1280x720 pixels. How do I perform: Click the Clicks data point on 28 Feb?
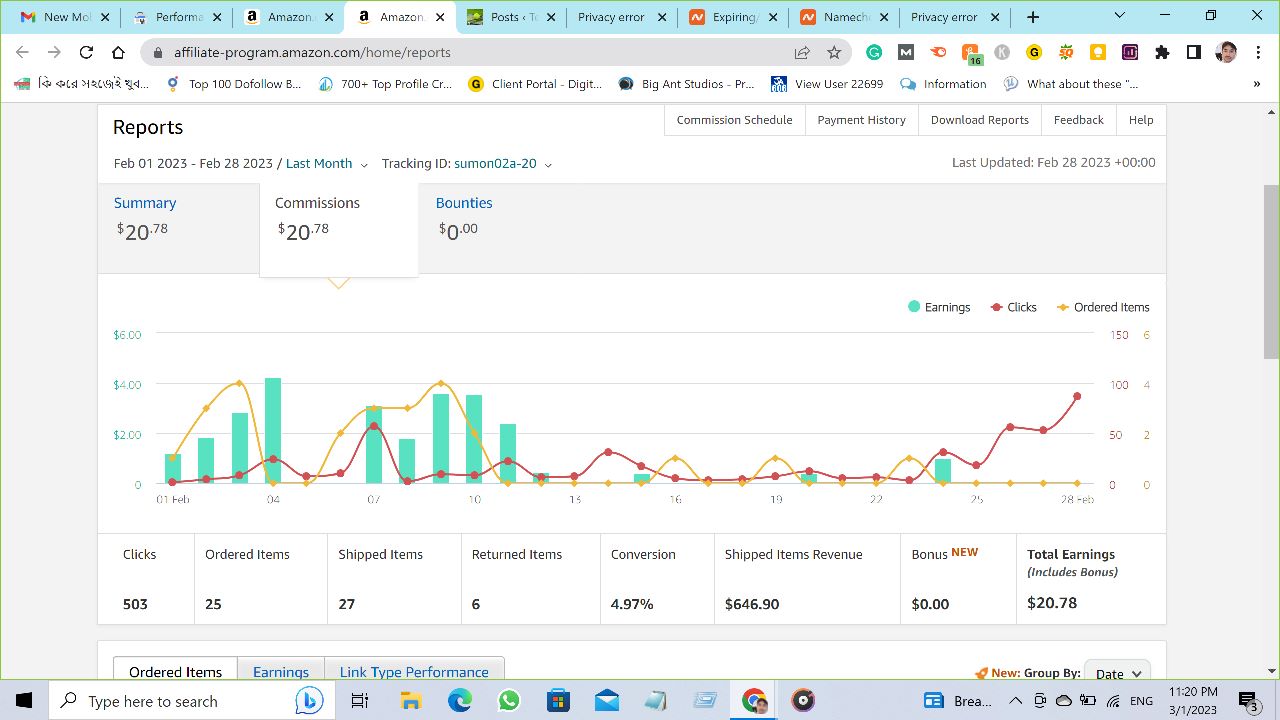pos(1077,396)
